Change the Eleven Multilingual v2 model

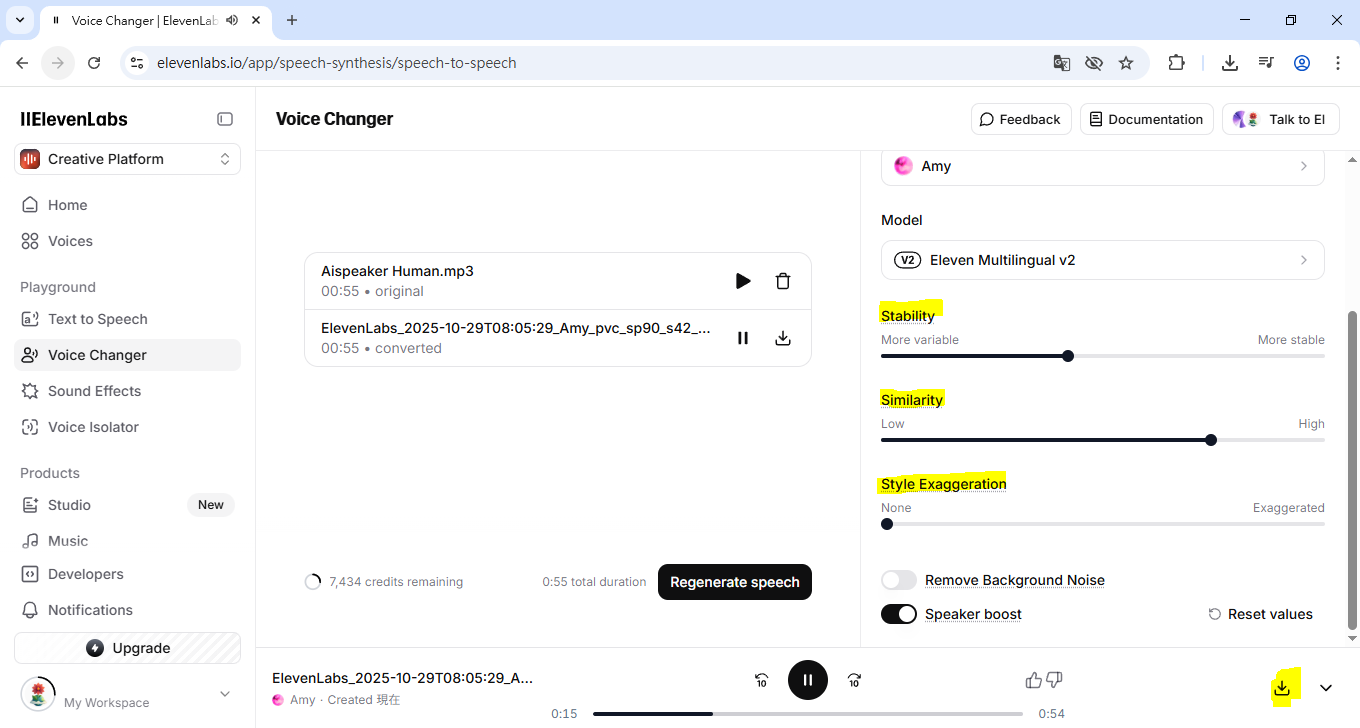[x=1102, y=260]
